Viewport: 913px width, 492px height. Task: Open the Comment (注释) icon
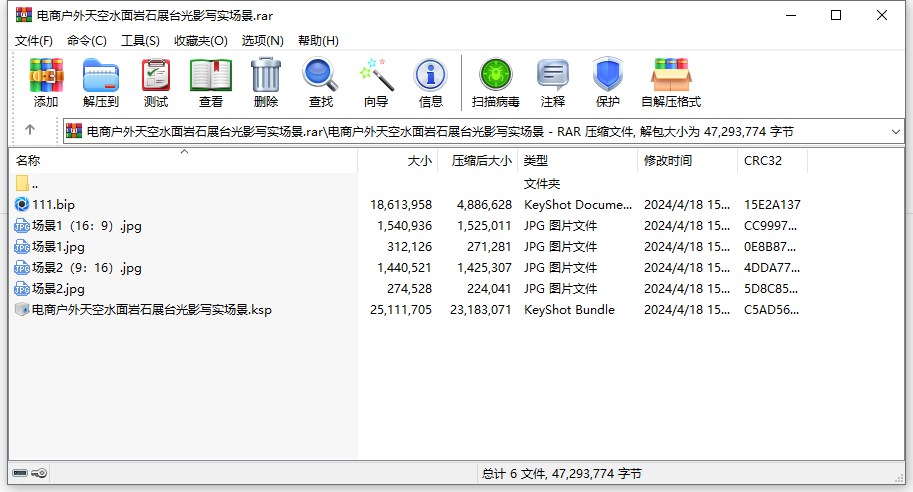[553, 75]
